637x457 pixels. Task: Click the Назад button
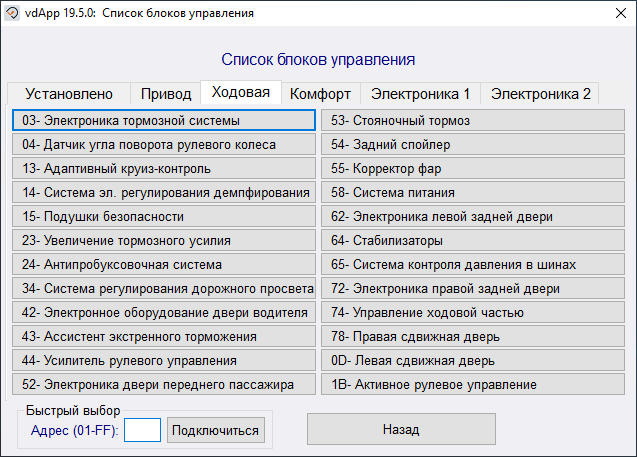(x=400, y=429)
